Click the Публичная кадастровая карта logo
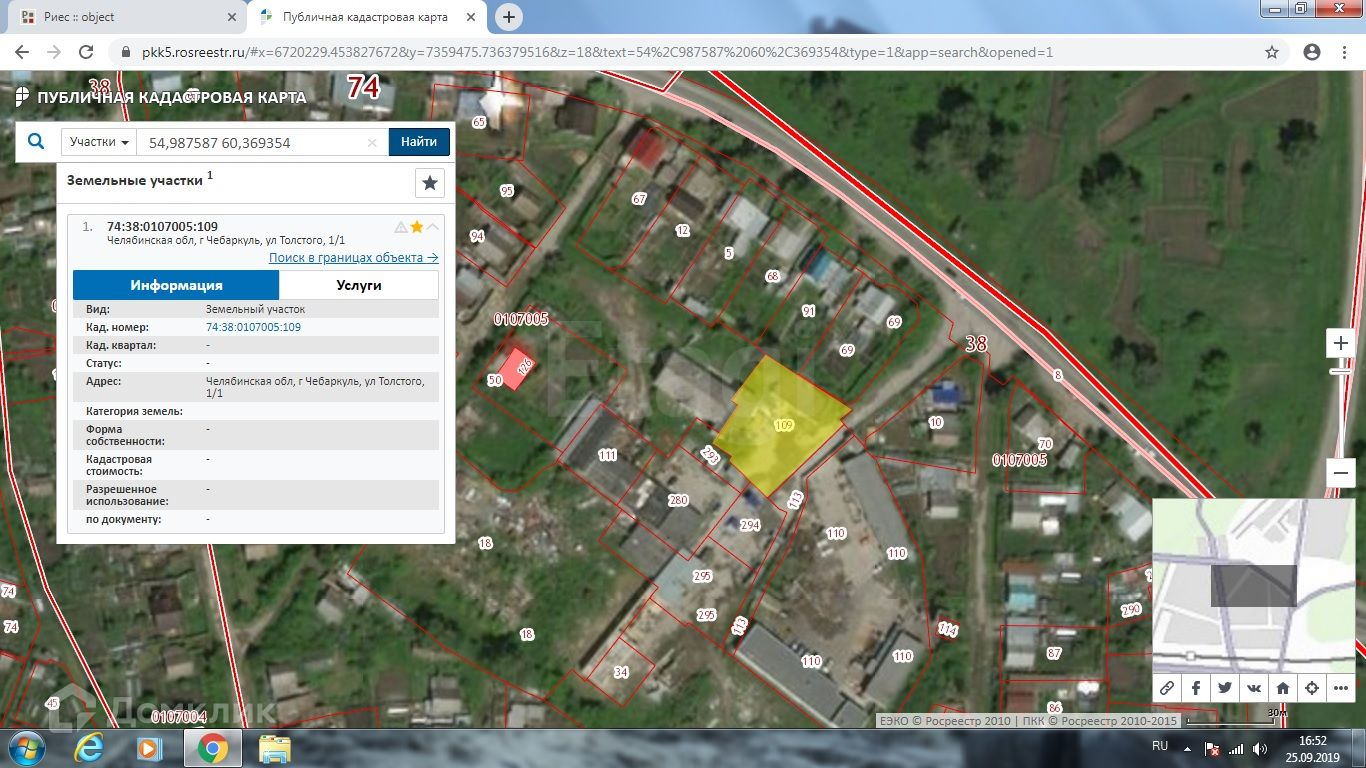 (160, 97)
